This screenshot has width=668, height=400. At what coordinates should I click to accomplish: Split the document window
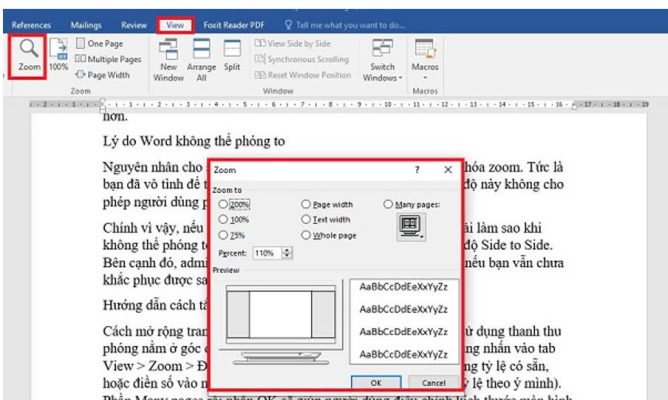point(232,55)
